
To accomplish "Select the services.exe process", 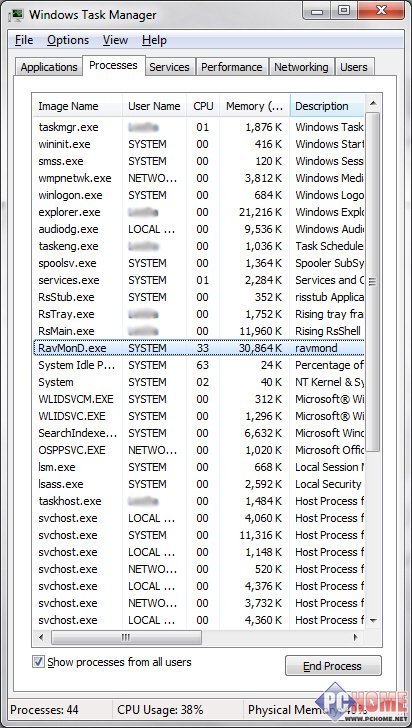I will coord(199,280).
